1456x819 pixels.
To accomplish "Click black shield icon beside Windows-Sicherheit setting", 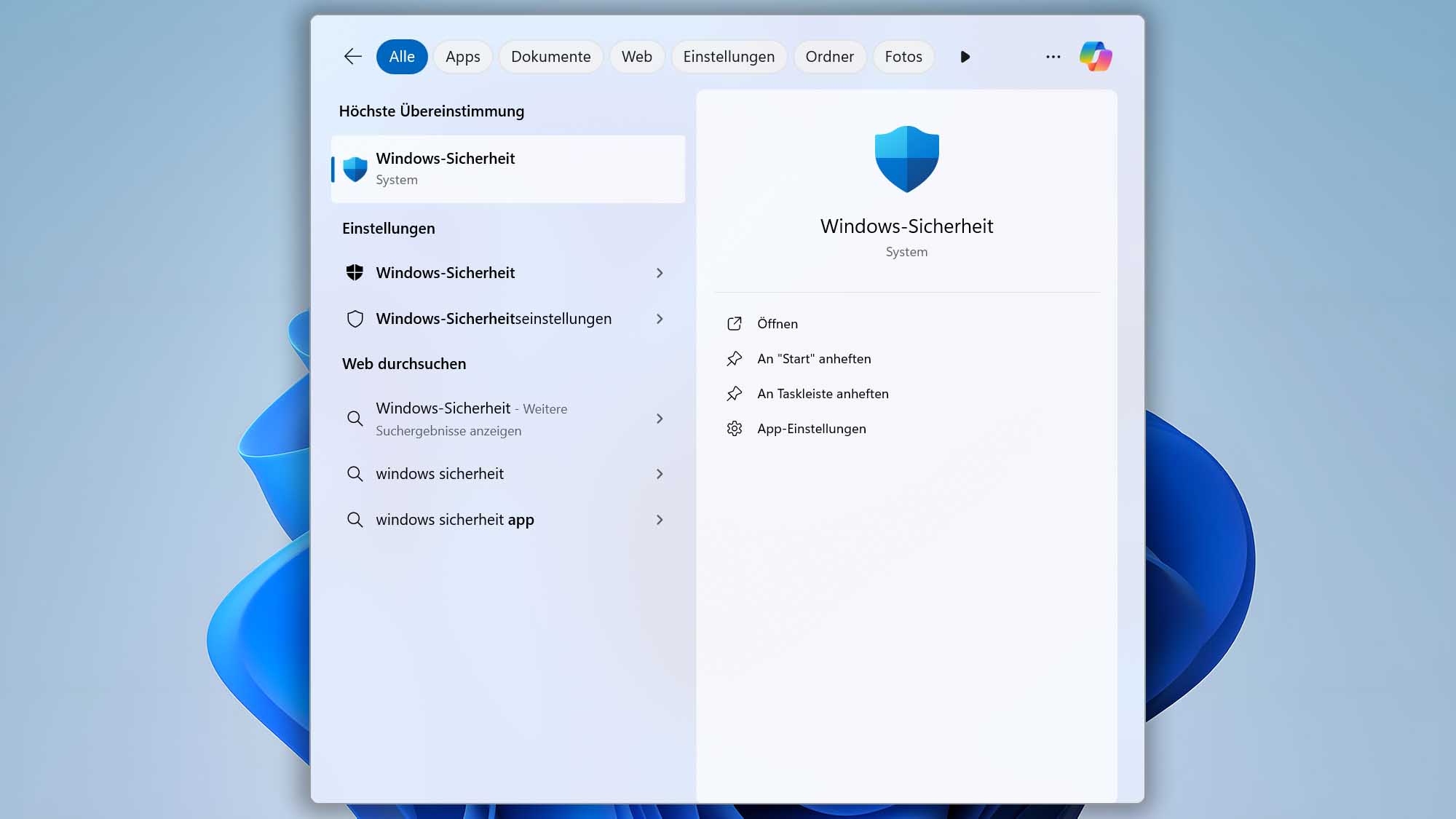I will tap(355, 273).
